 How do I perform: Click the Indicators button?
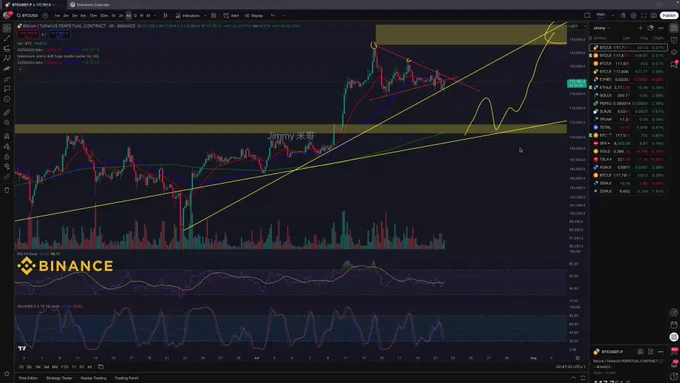[188, 16]
